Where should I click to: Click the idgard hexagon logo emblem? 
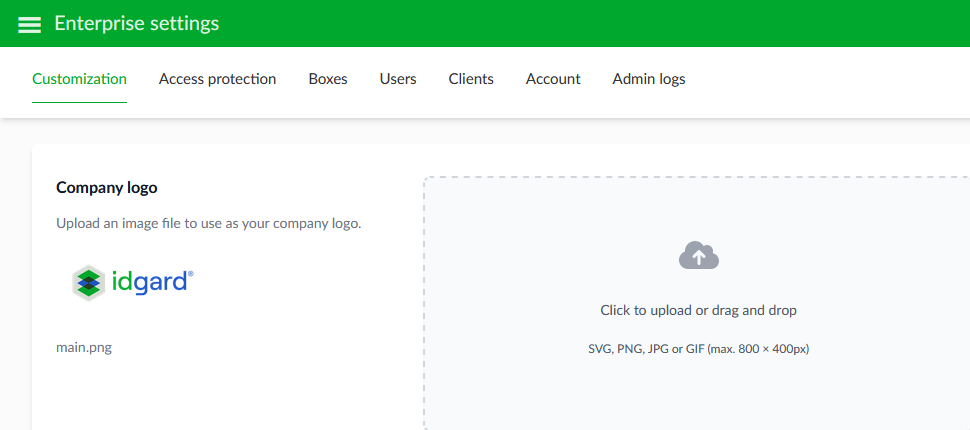click(88, 283)
